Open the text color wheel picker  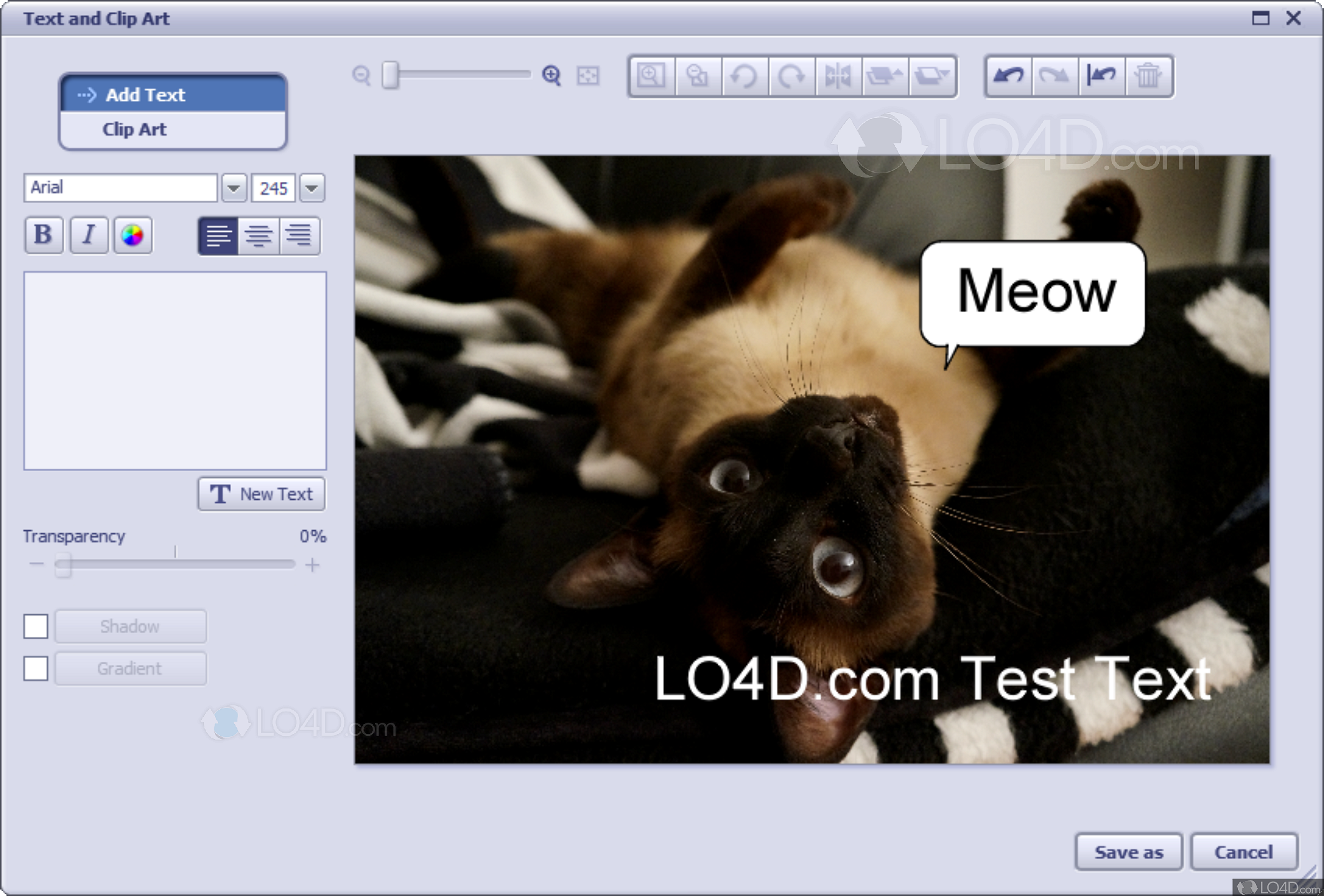[x=132, y=235]
